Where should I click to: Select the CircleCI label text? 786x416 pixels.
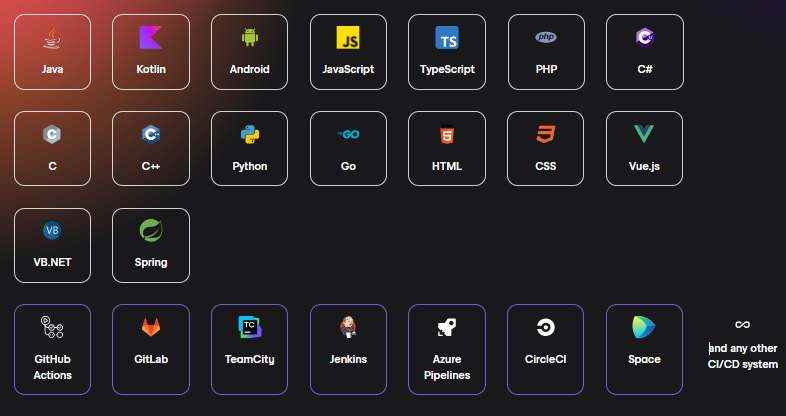click(545, 359)
